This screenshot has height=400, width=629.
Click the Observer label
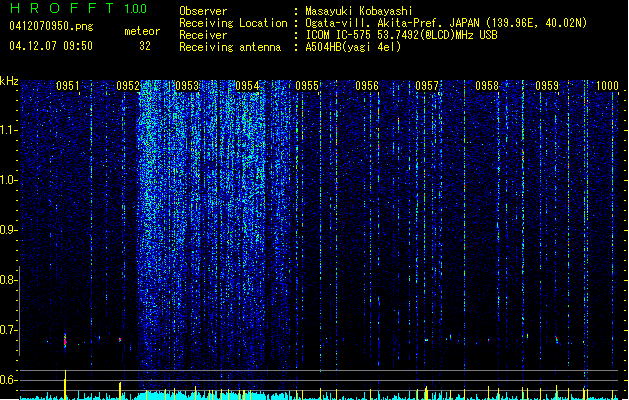click(203, 11)
